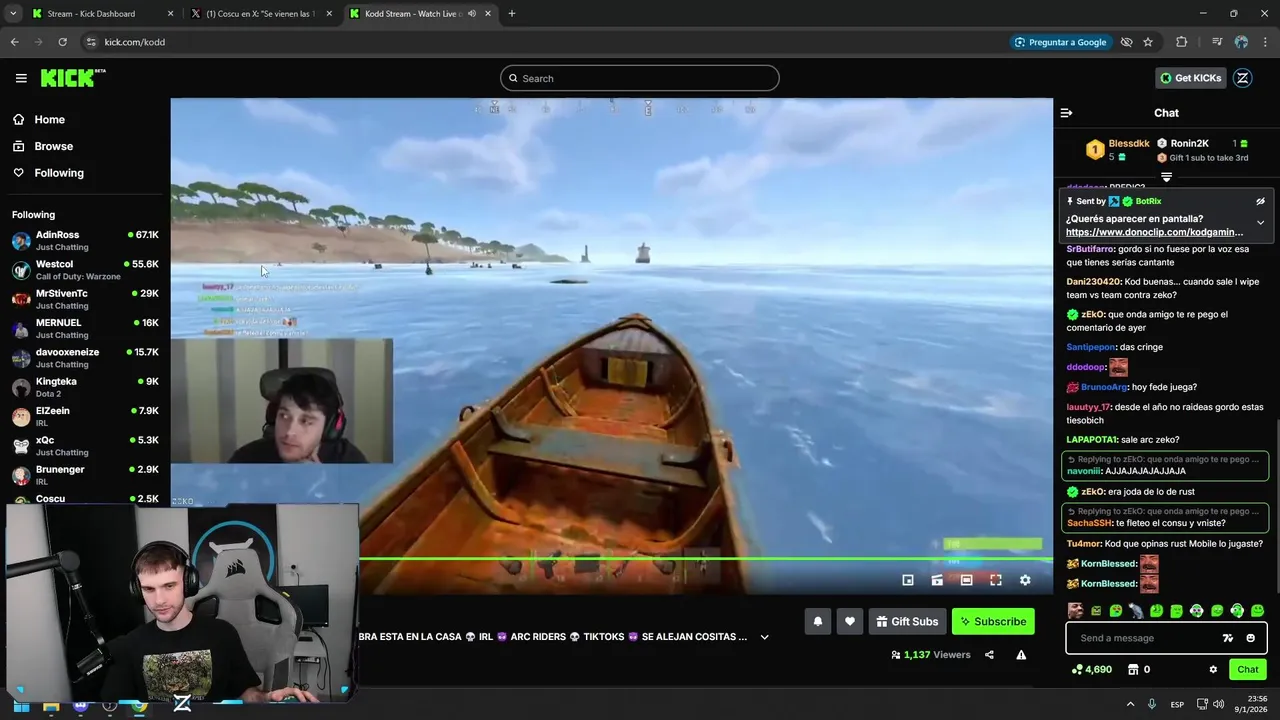The width and height of the screenshot is (1280, 720).
Task: Mute the Kodd Stream tab audio
Action: 472,14
